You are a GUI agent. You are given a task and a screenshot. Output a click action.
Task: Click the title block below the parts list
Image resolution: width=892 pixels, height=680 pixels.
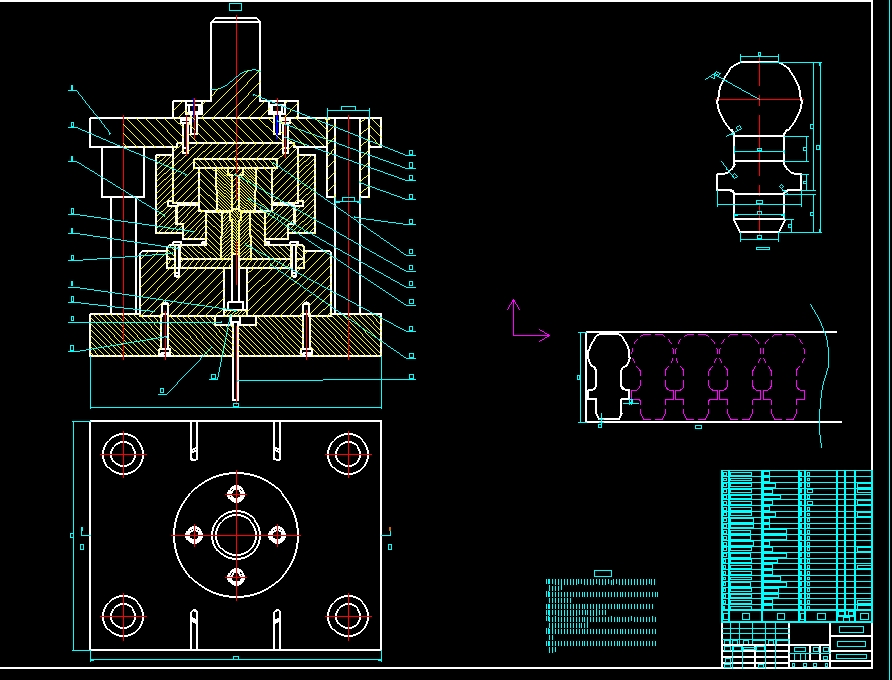click(x=796, y=644)
